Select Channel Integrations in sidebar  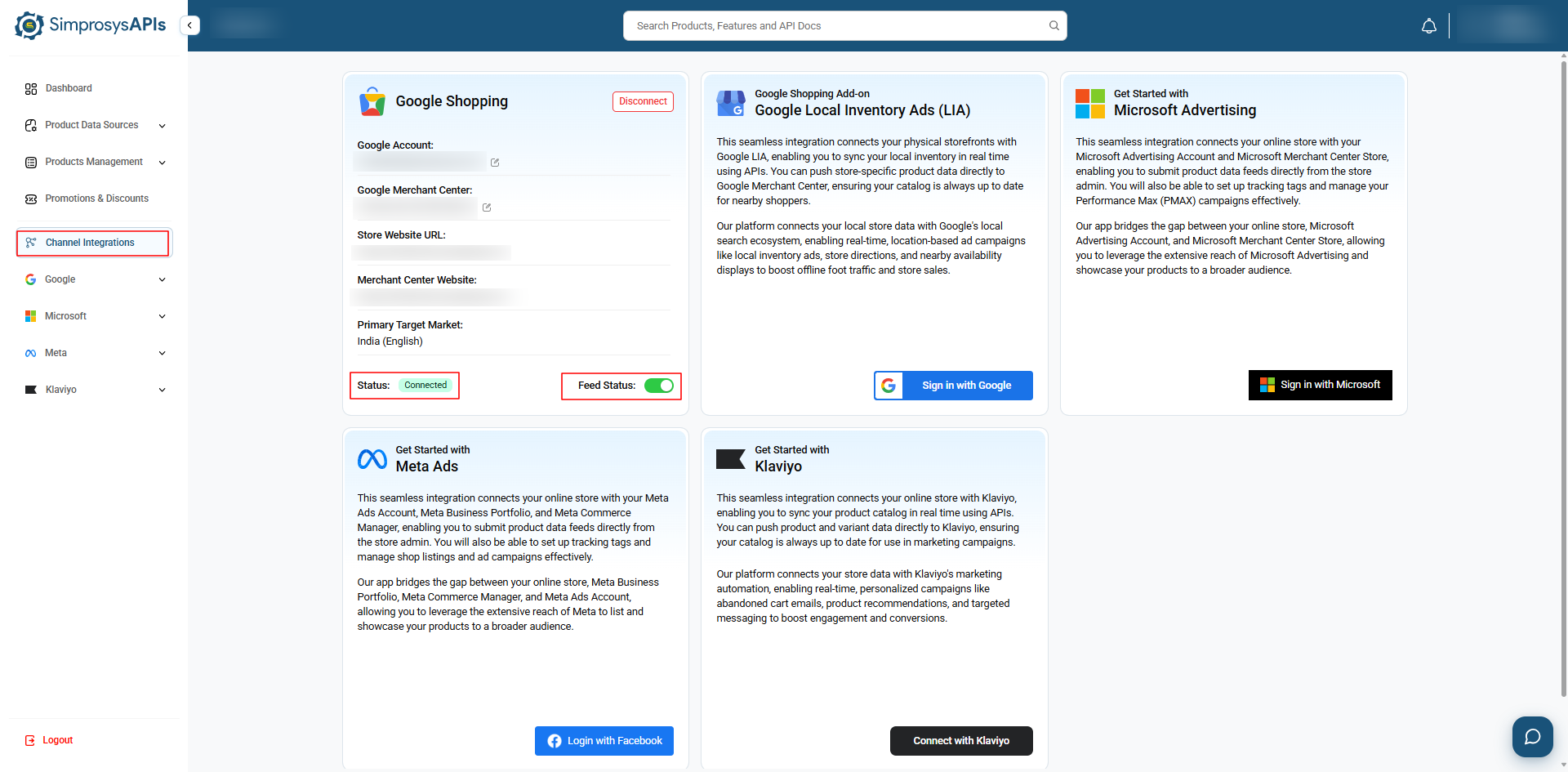(93, 243)
